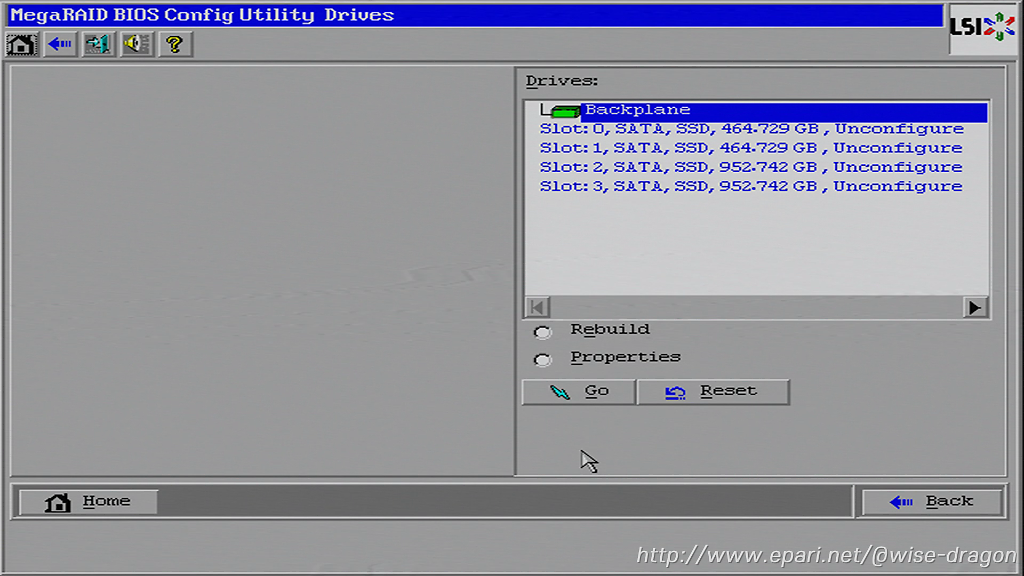The image size is (1024, 576).
Task: Click the Go button
Action: point(578,392)
